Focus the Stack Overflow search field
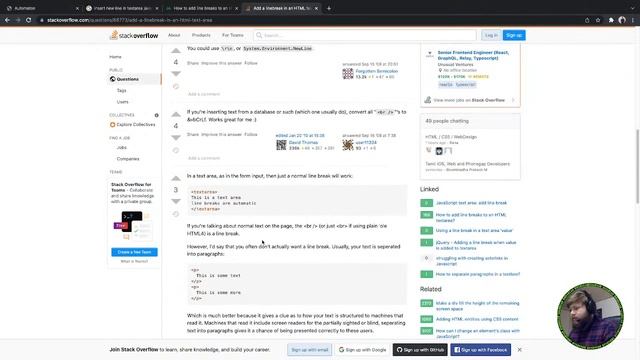This screenshot has width=640, height=360. (364, 36)
